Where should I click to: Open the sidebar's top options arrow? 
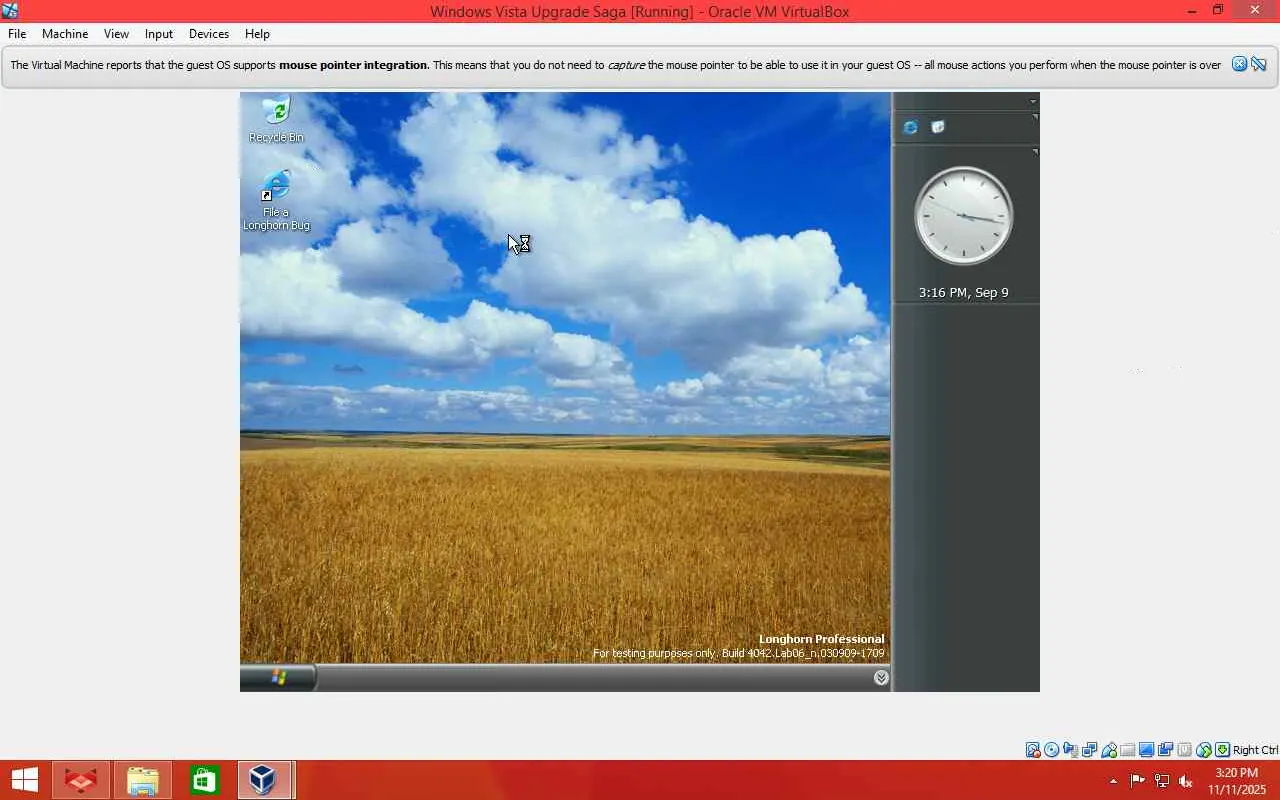click(1033, 101)
